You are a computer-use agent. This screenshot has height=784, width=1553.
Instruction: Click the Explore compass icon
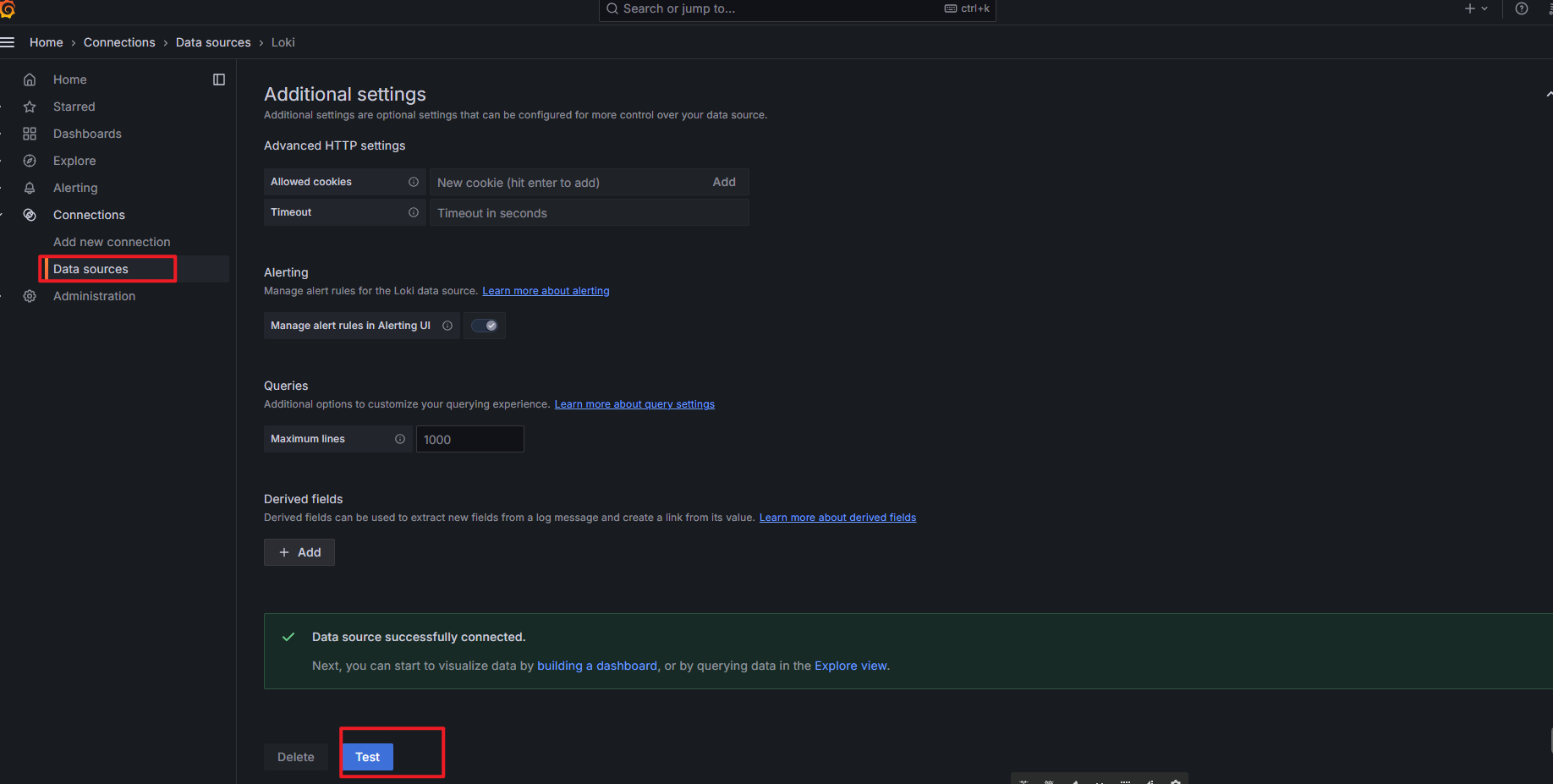pyautogui.click(x=30, y=161)
